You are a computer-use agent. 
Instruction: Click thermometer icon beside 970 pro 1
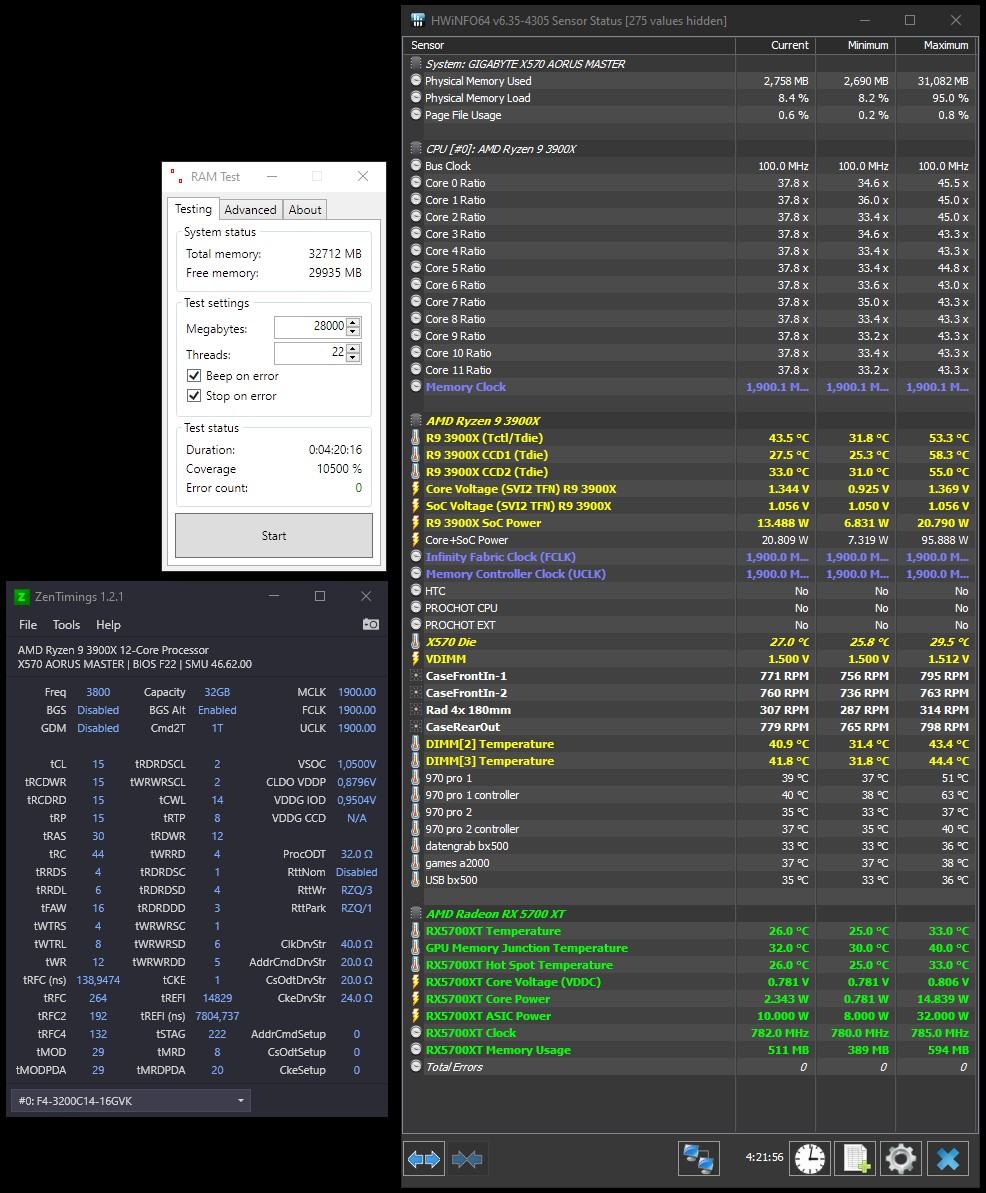pyautogui.click(x=415, y=778)
